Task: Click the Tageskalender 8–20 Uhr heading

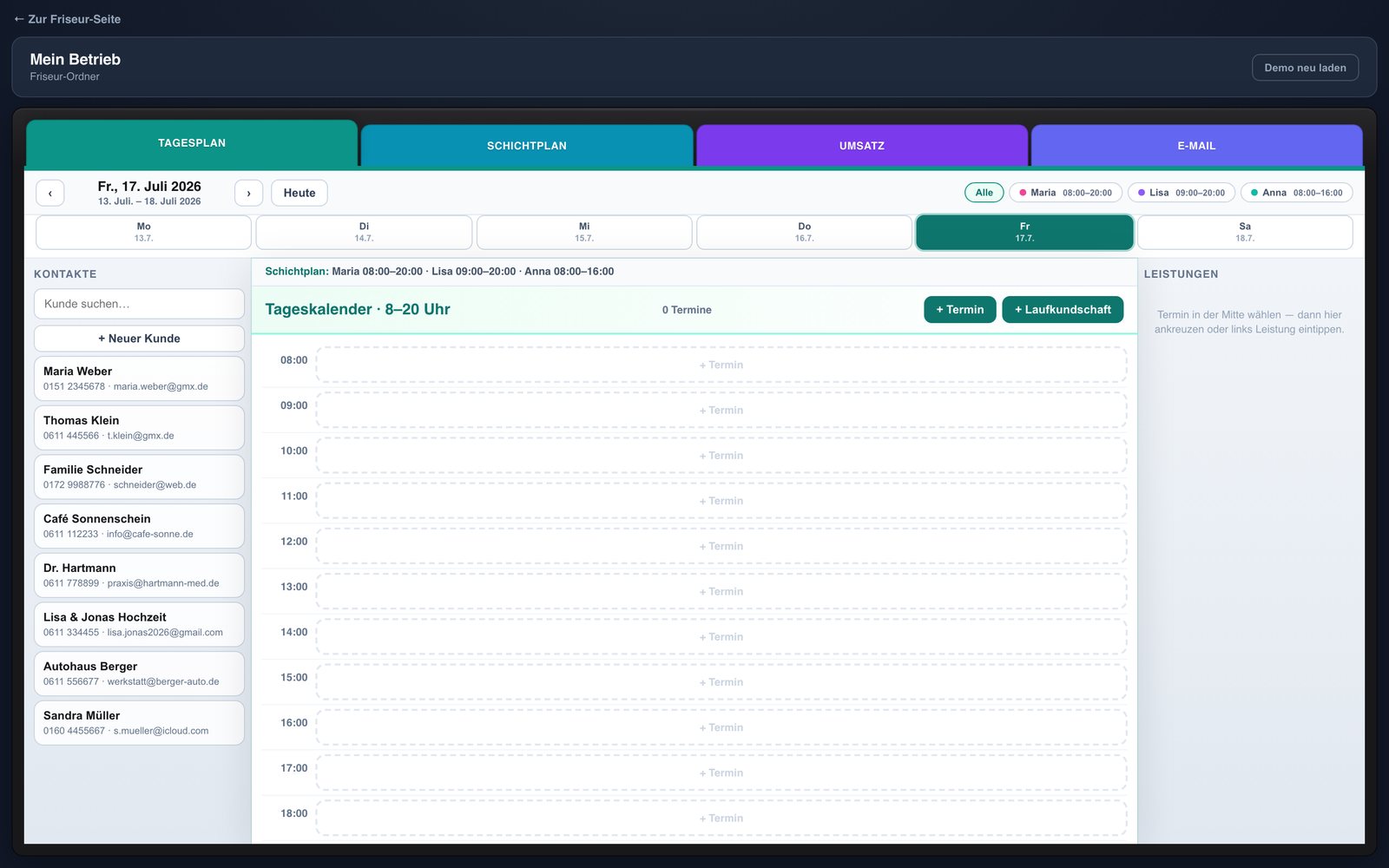Action: [358, 310]
